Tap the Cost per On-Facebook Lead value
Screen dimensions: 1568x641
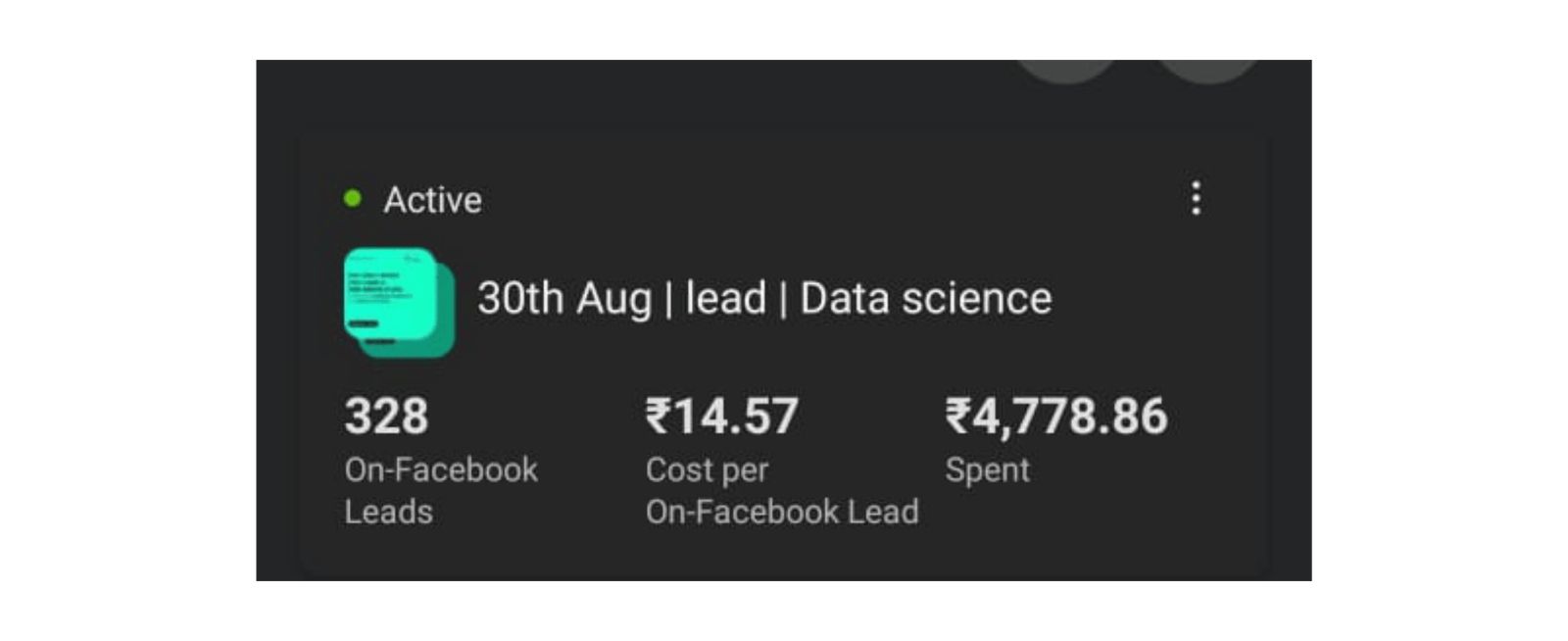721,416
